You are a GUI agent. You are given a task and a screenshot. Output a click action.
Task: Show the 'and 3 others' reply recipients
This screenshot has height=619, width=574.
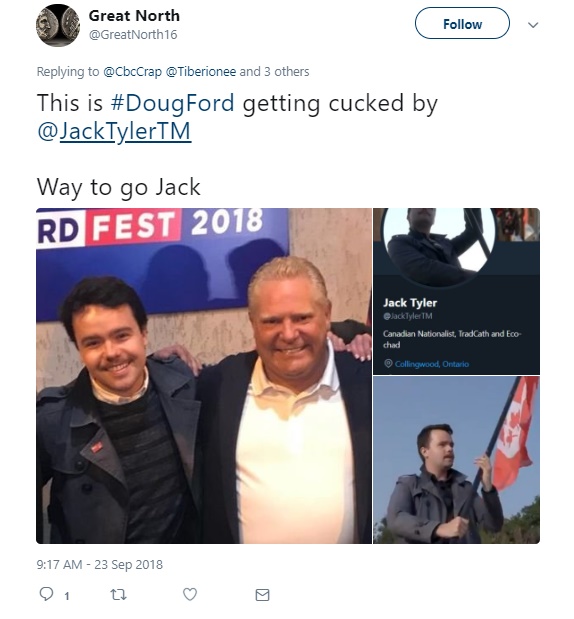(x=274, y=71)
